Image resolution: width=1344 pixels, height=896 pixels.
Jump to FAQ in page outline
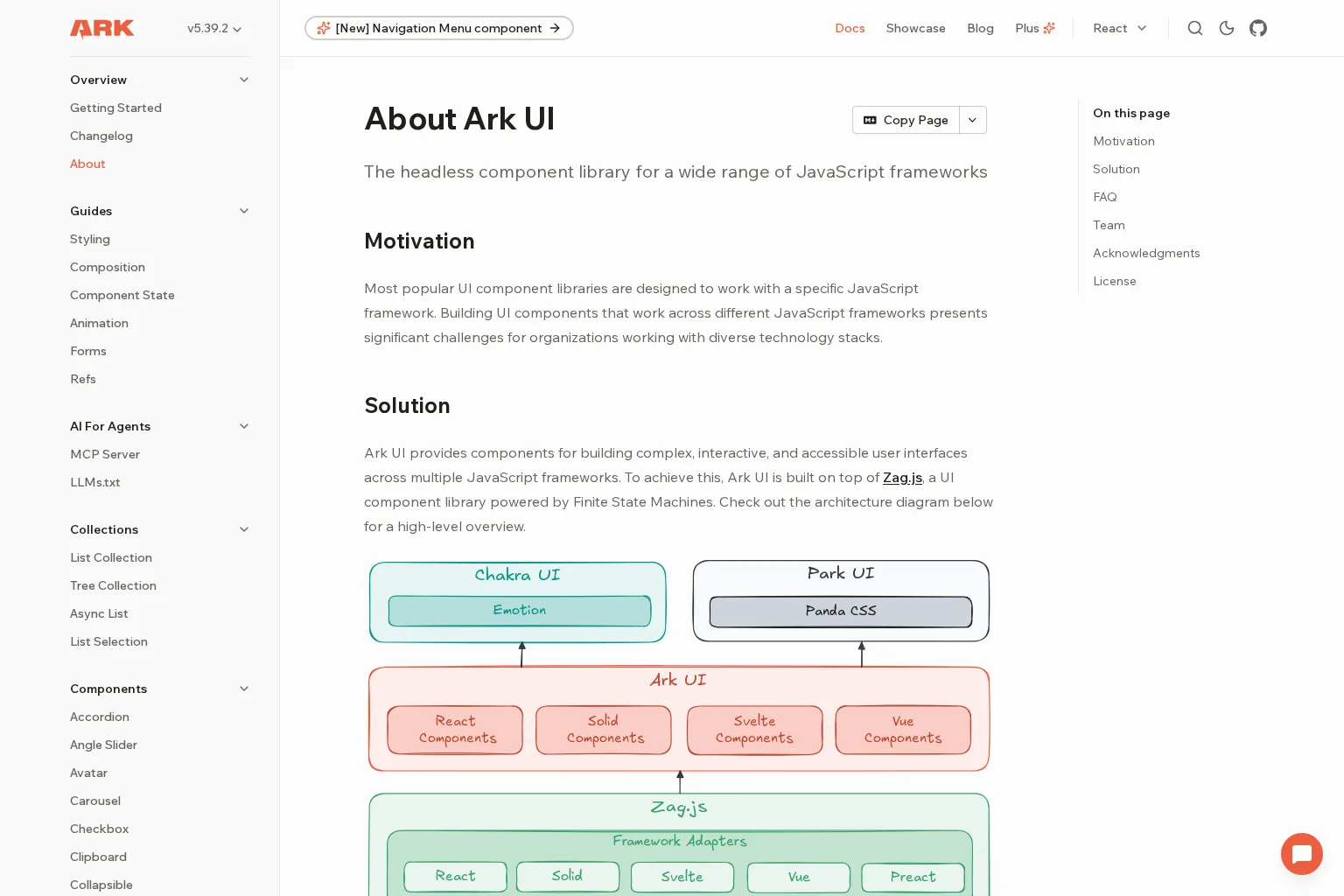pos(1105,197)
